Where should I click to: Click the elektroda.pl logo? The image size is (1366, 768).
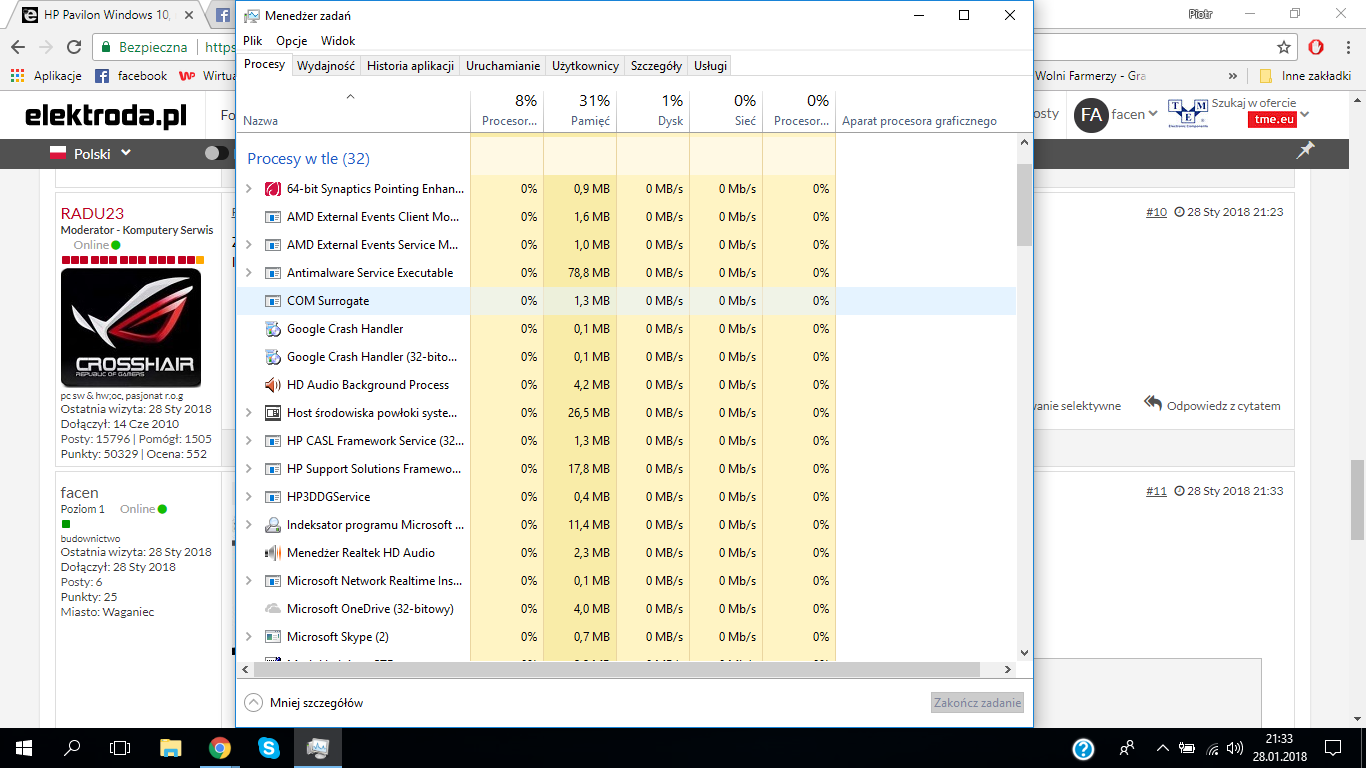(106, 115)
